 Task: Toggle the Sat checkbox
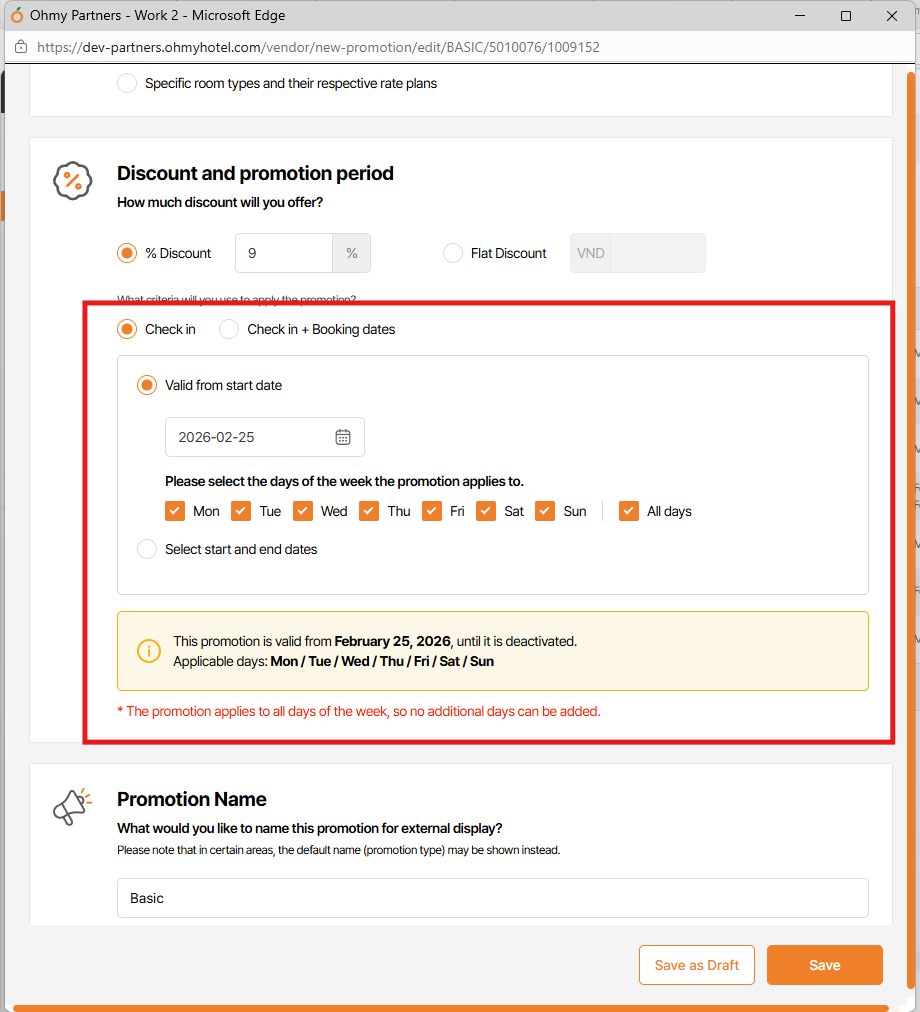click(486, 511)
